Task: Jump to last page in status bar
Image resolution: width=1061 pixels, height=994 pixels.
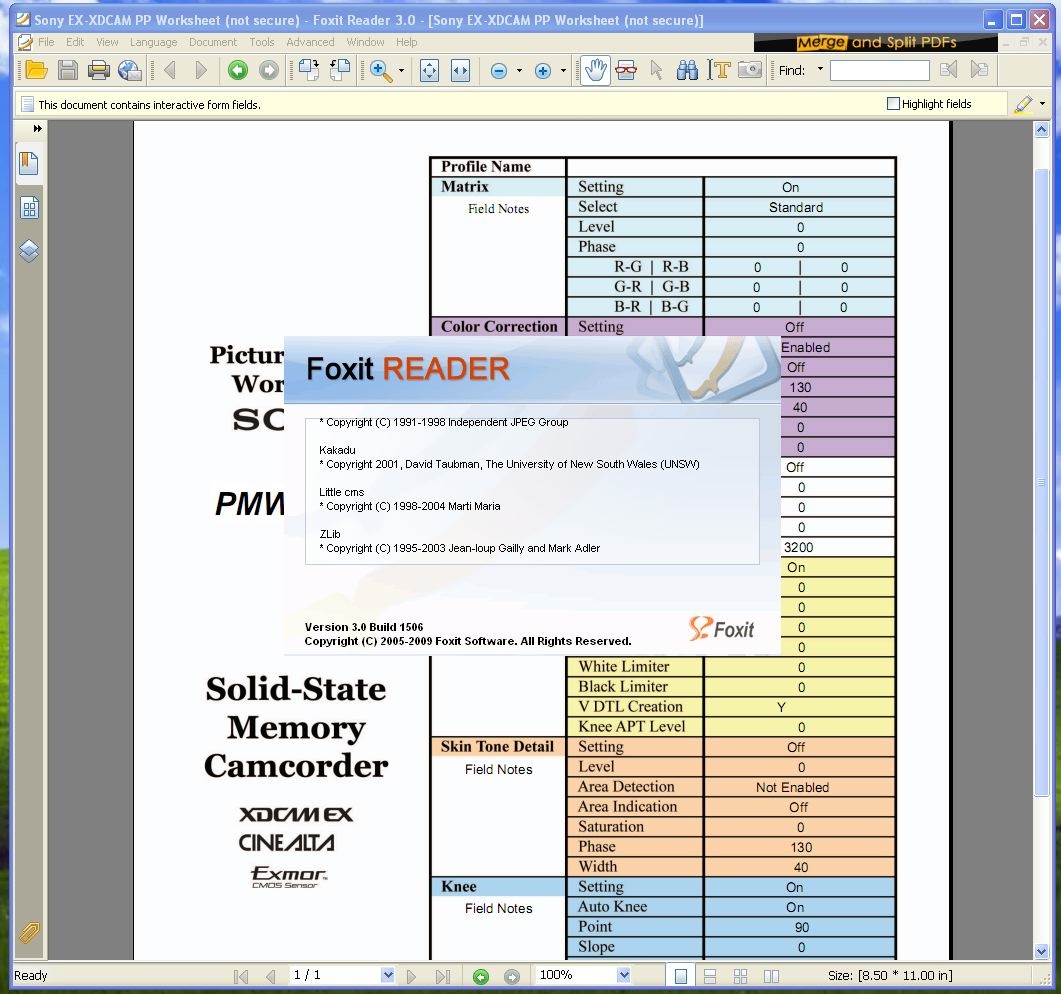Action: [443, 976]
